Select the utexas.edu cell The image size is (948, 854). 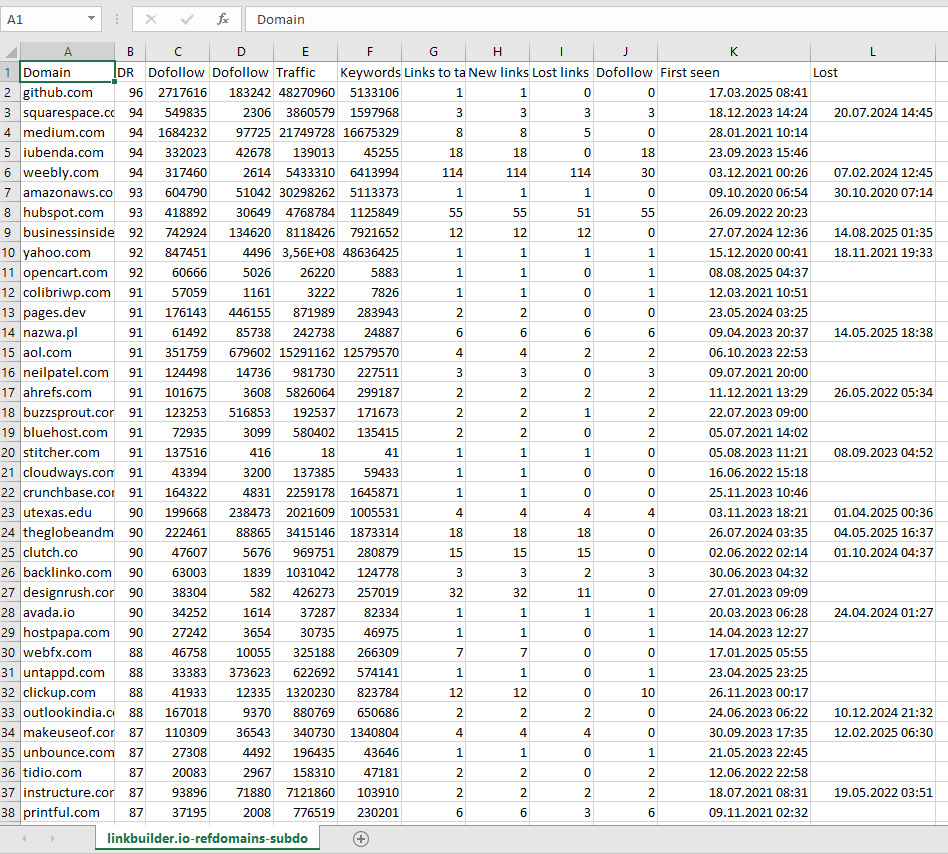click(x=68, y=512)
